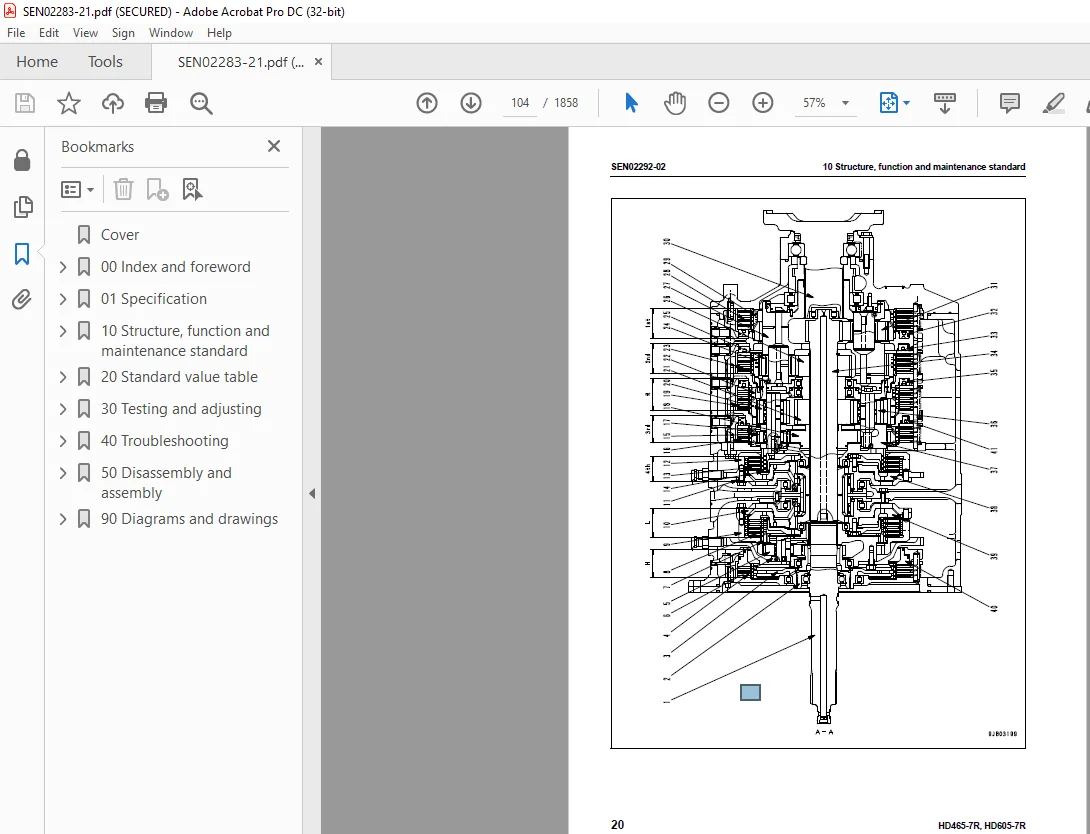The image size is (1090, 834).
Task: Add new bookmark icon
Action: pyautogui.click(x=157, y=189)
